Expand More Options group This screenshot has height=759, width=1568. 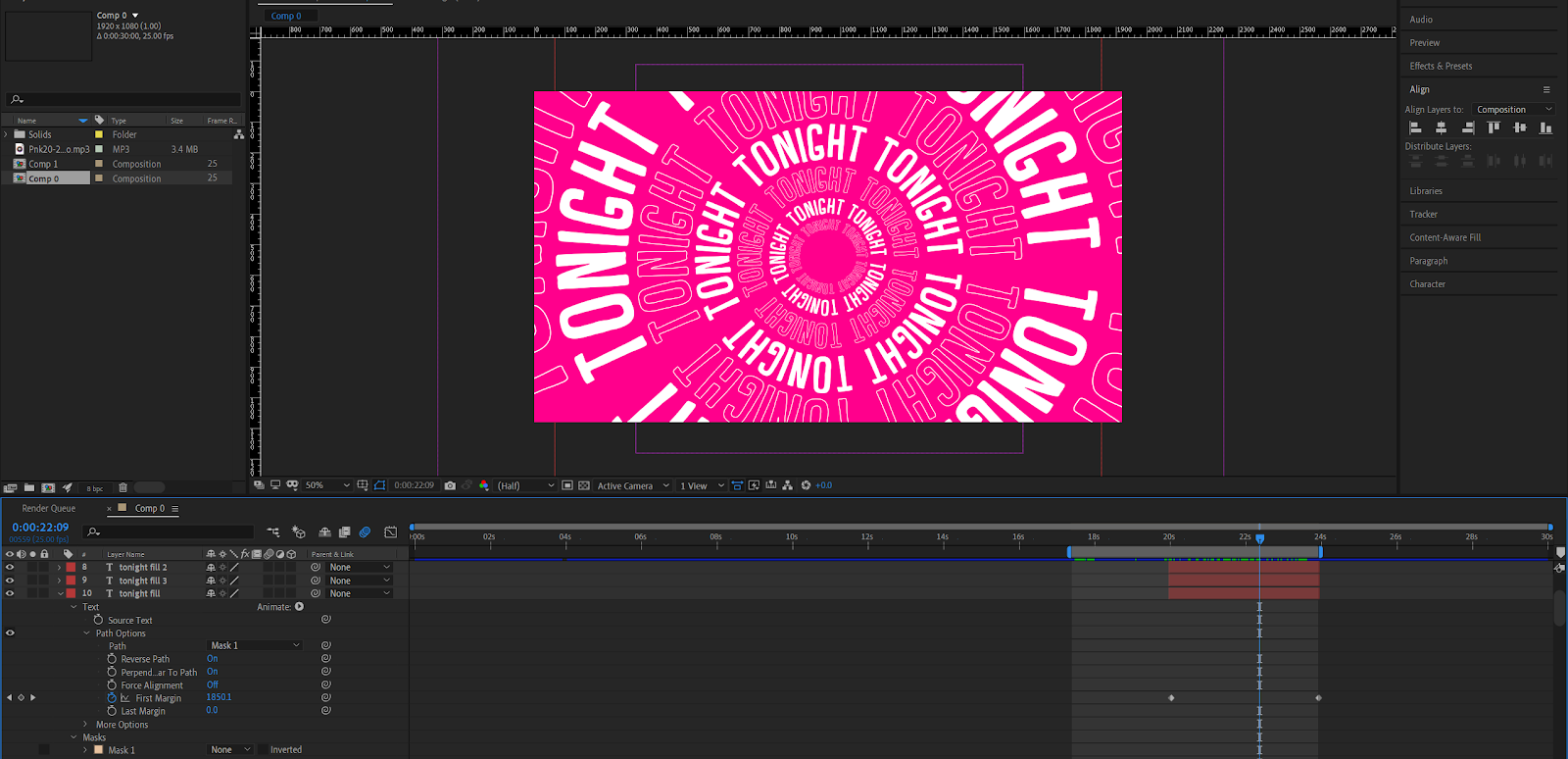coord(86,725)
